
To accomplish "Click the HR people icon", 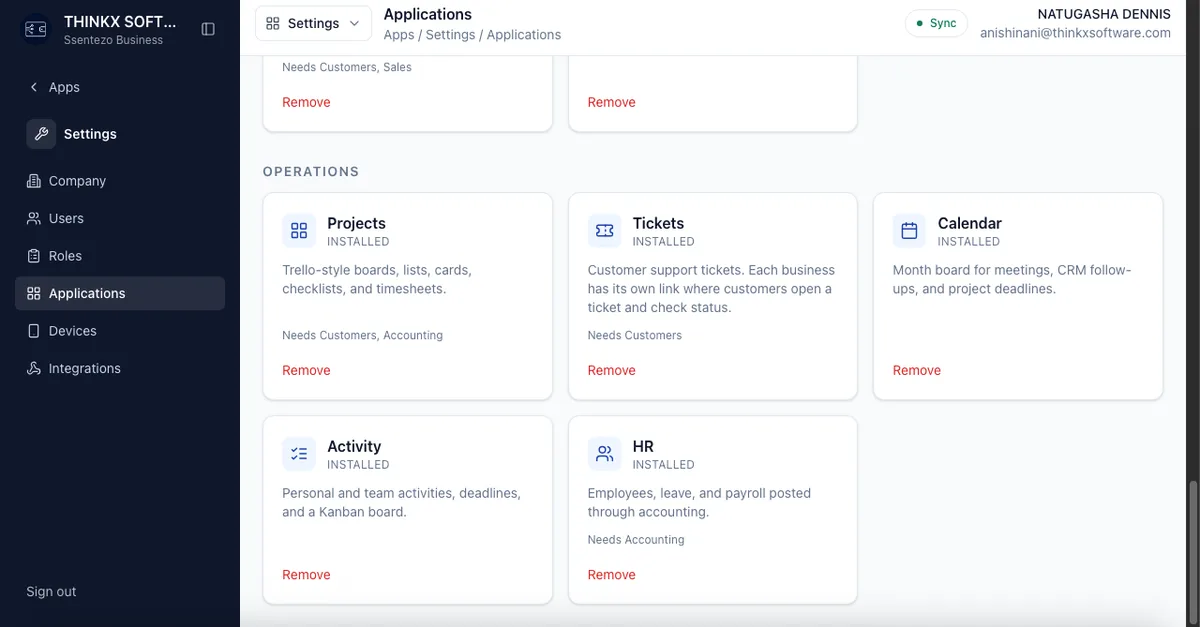I will tap(604, 454).
